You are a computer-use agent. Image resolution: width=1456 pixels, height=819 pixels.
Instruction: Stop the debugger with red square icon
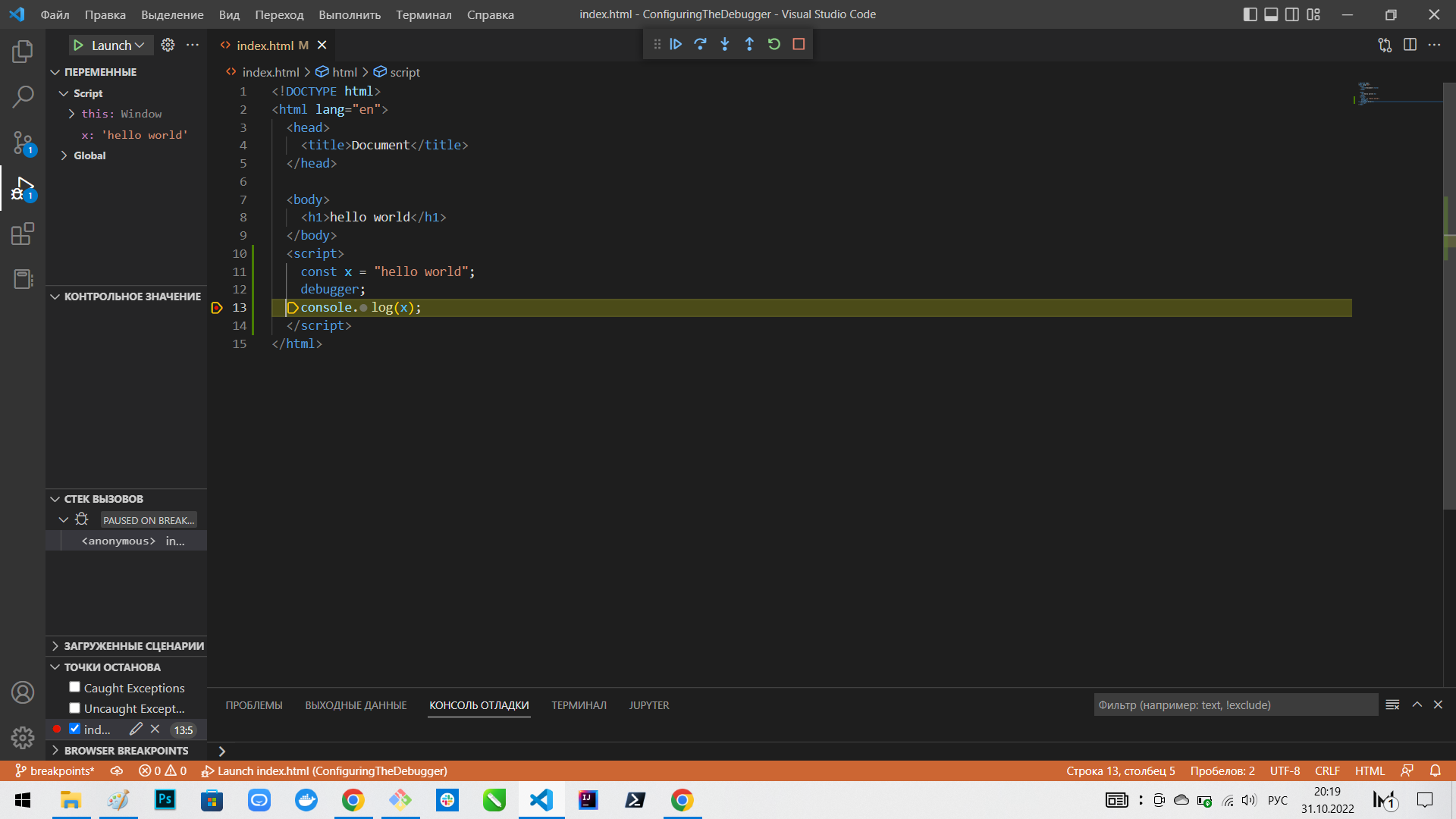[798, 44]
